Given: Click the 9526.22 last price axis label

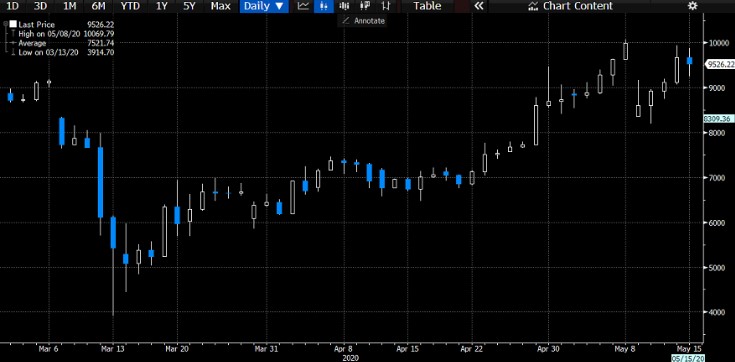Looking at the screenshot, I should 720,64.
